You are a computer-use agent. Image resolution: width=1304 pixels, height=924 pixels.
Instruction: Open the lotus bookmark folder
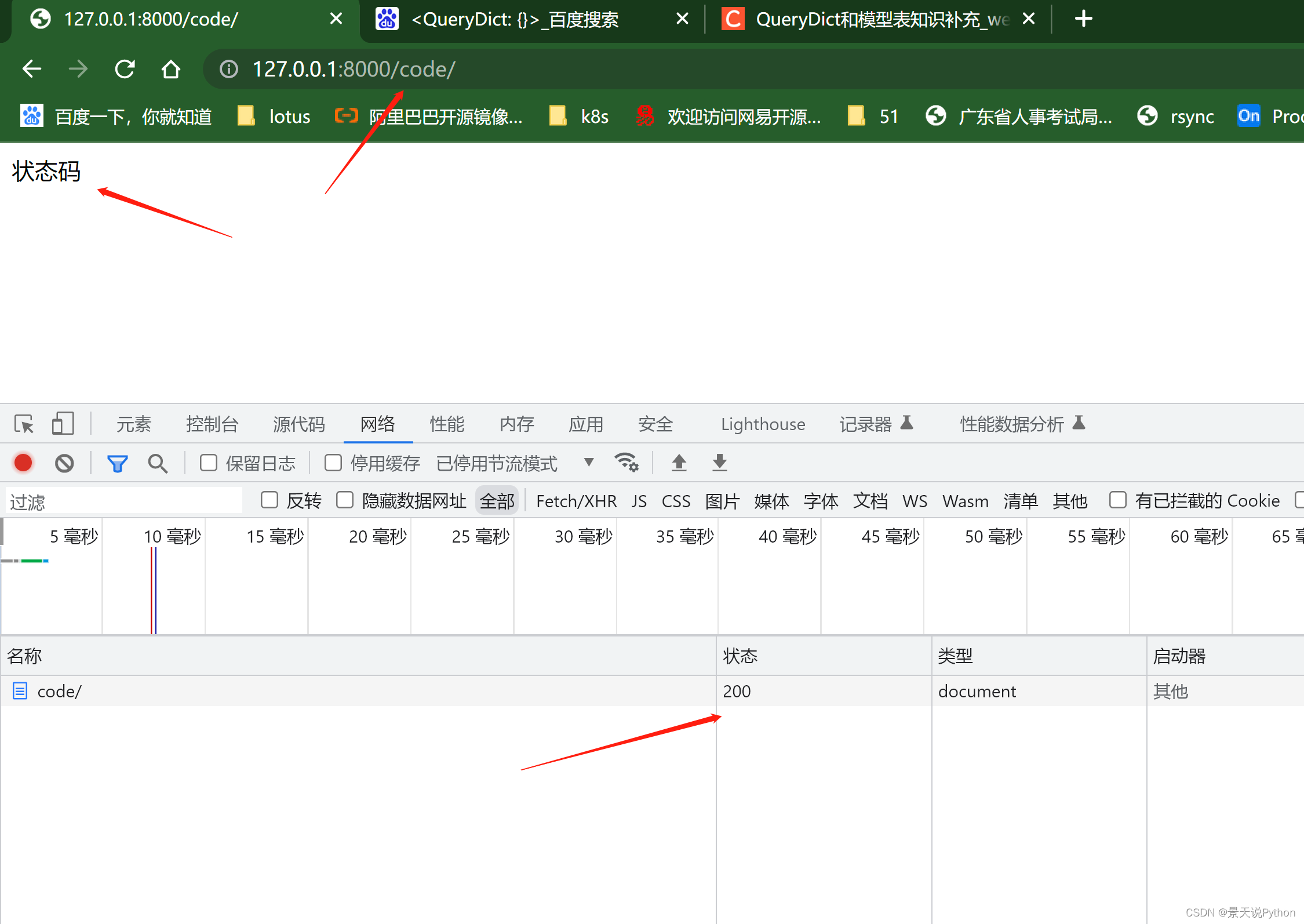(274, 117)
